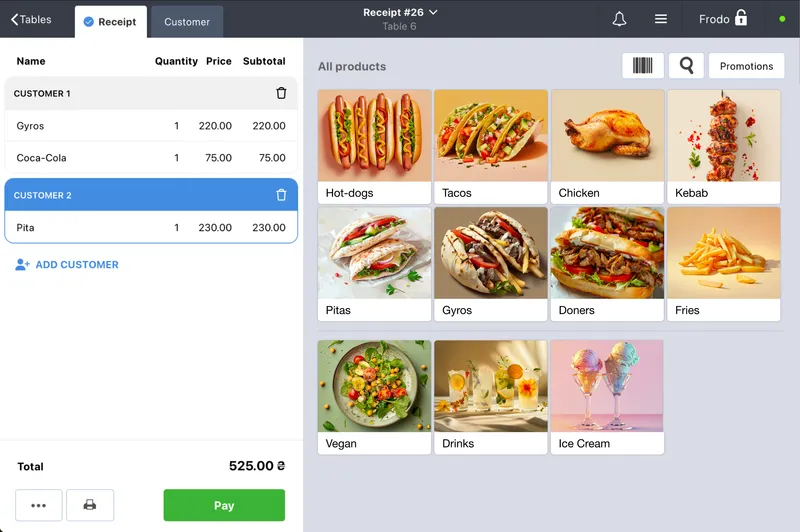This screenshot has width=800, height=532.
Task: Open the Promotions button
Action: (x=746, y=66)
